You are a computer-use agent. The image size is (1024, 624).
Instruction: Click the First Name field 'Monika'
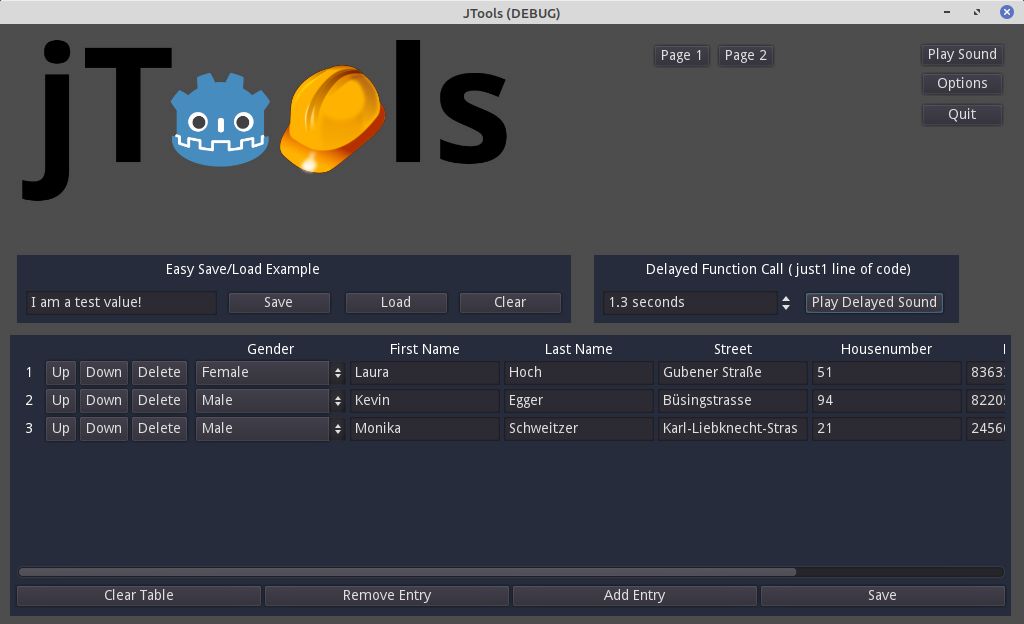424,428
